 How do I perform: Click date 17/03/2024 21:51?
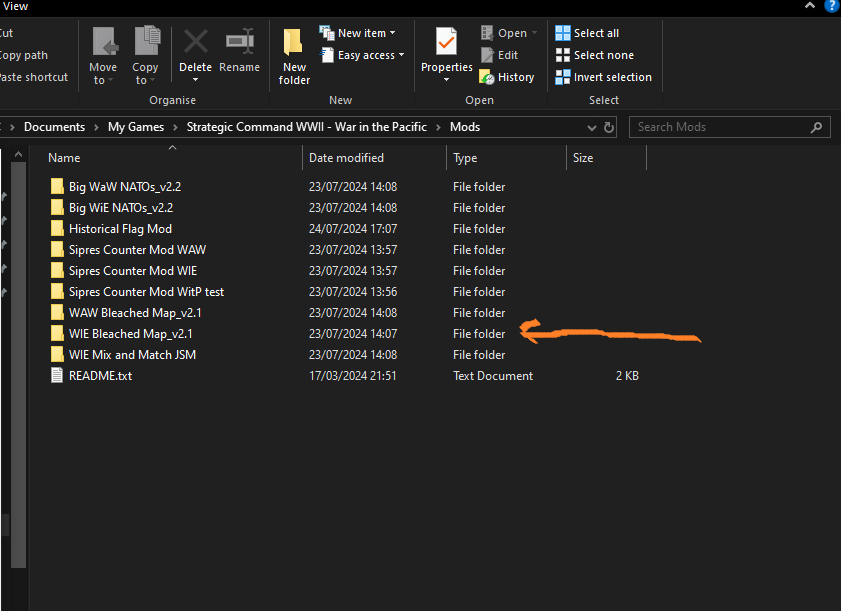pos(352,376)
